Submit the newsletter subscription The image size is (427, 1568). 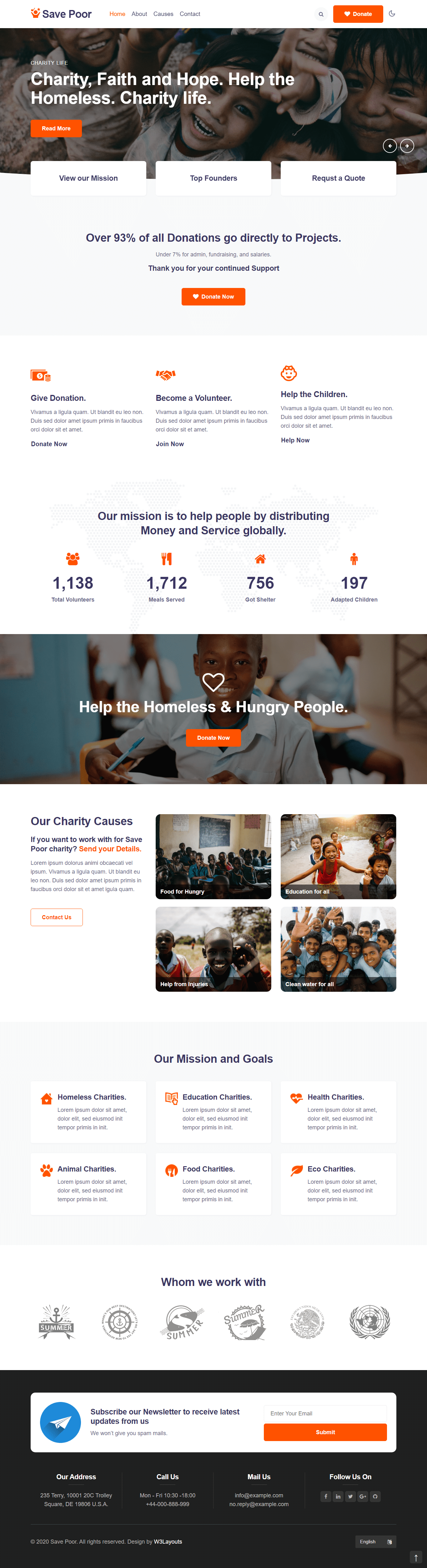325,1432
